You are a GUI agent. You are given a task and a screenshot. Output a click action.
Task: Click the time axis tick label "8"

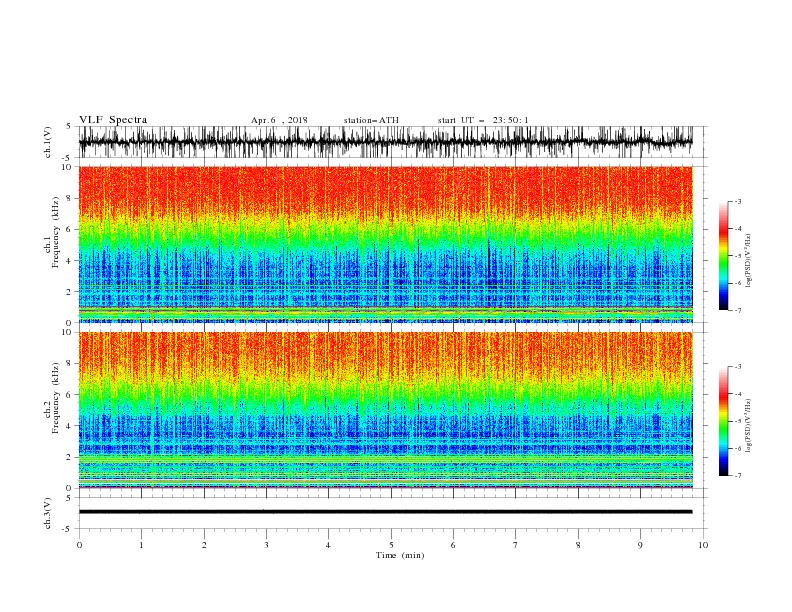pos(578,545)
